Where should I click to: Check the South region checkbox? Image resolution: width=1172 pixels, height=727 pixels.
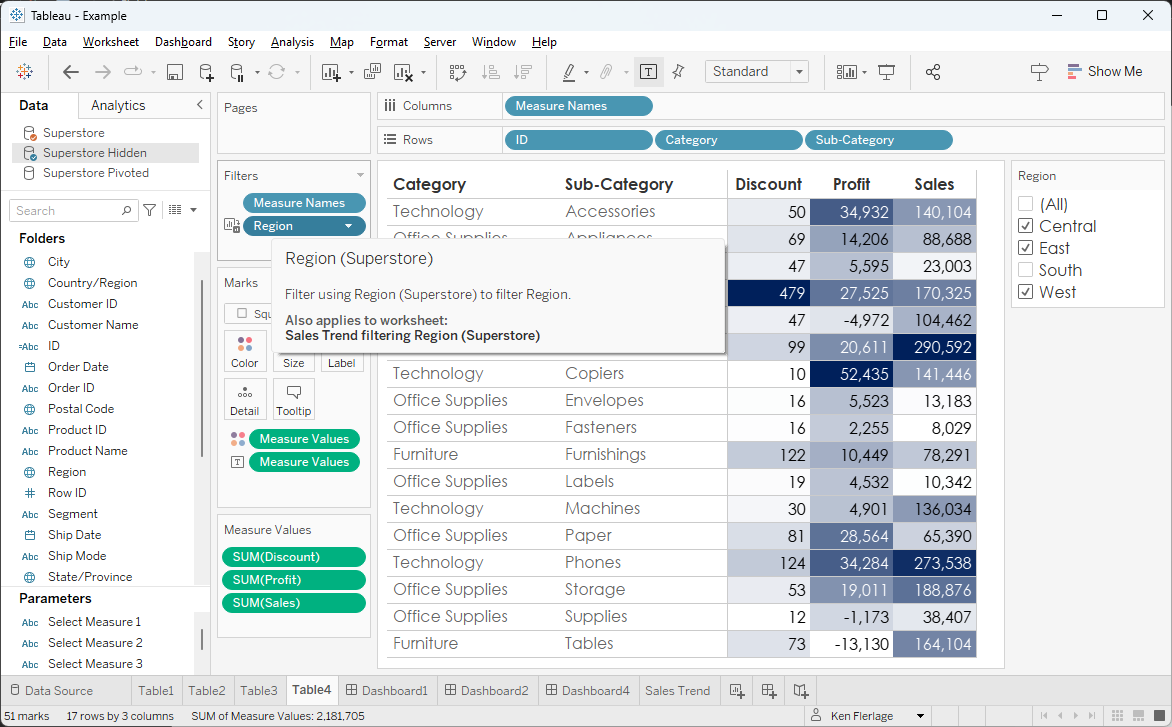coord(1026,270)
